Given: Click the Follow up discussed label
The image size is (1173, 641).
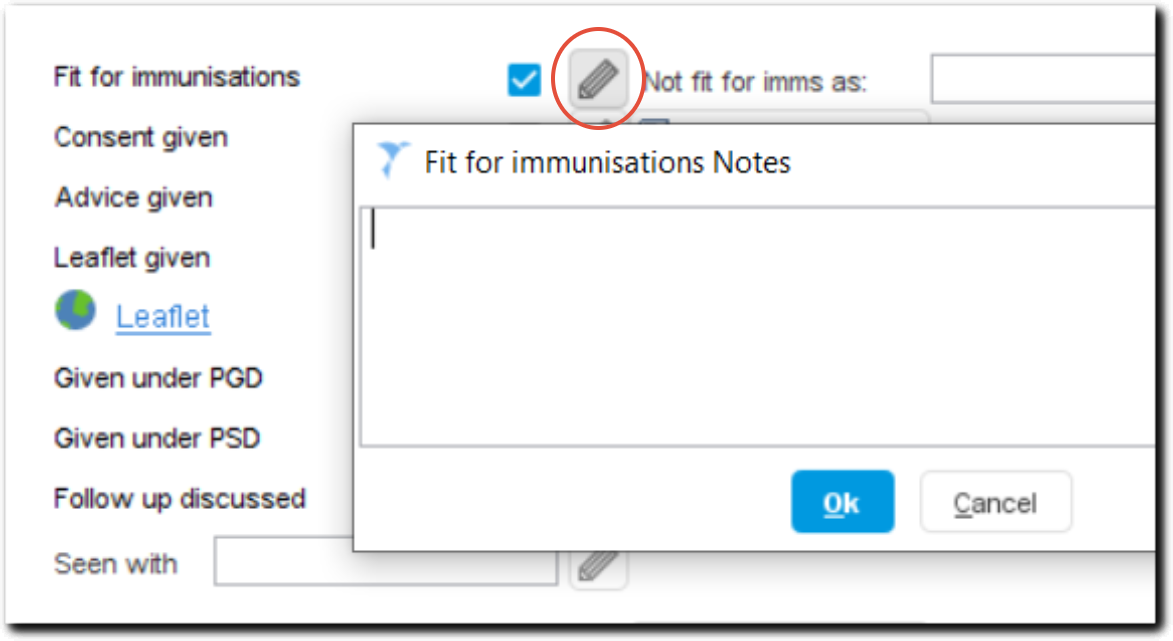Looking at the screenshot, I should [179, 499].
